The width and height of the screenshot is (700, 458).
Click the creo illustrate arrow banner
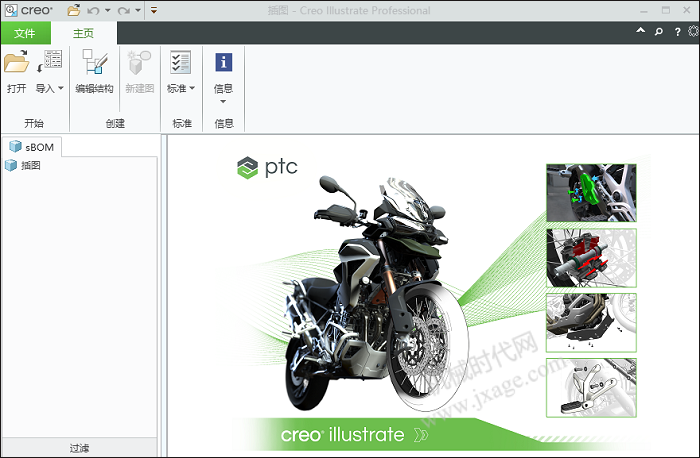tap(354, 434)
